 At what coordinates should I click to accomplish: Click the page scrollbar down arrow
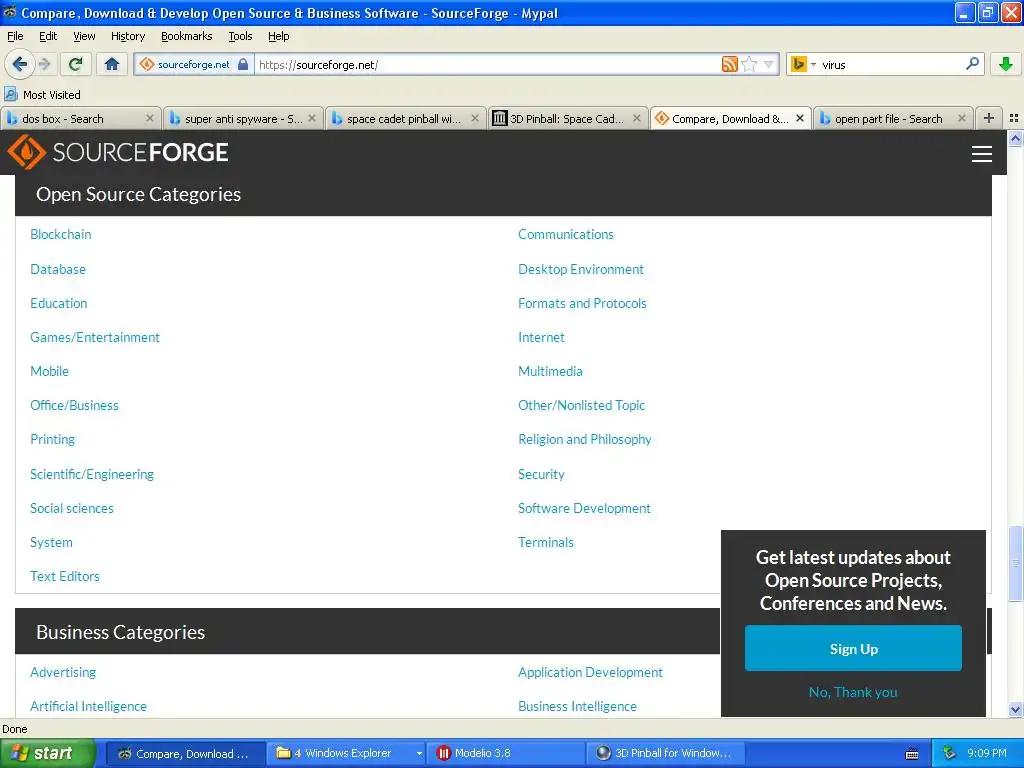[x=1015, y=710]
